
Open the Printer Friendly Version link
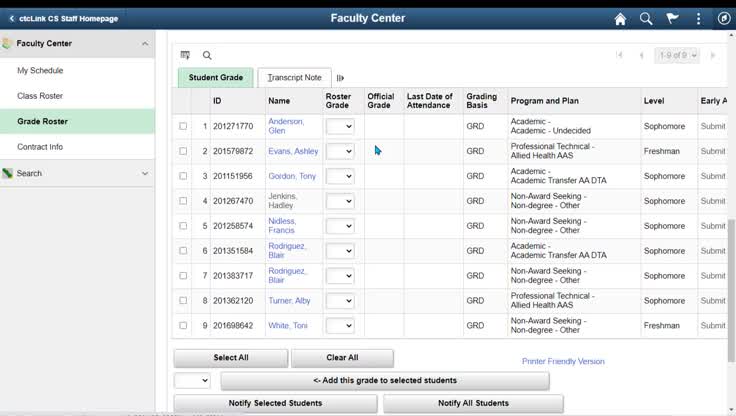(x=563, y=361)
